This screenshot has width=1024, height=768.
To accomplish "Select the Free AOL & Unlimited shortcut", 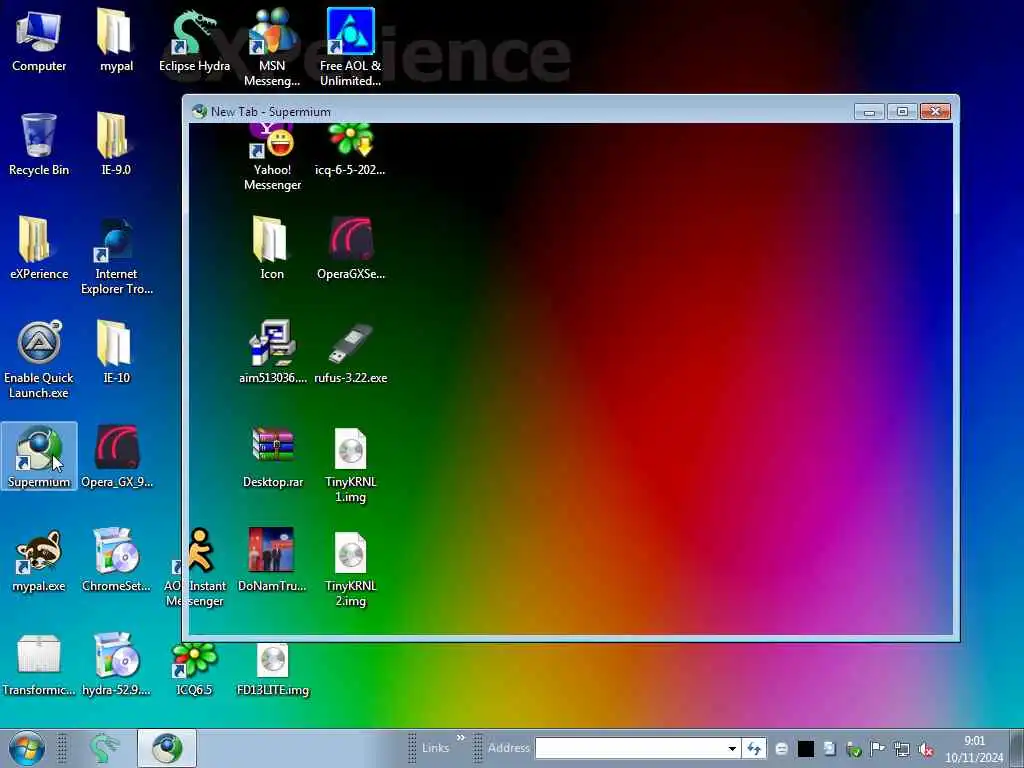I will (350, 47).
